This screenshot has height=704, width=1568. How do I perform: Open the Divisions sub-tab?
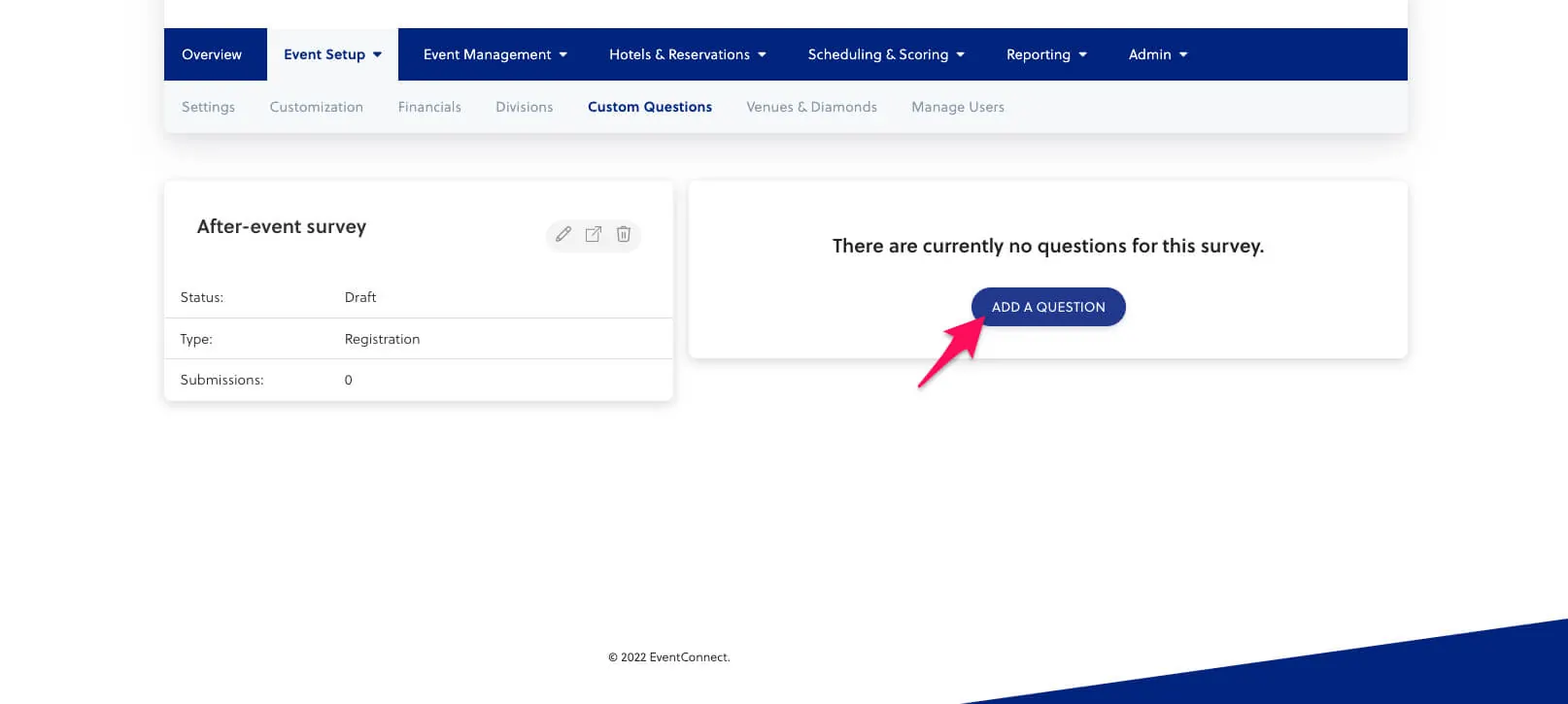tap(525, 107)
